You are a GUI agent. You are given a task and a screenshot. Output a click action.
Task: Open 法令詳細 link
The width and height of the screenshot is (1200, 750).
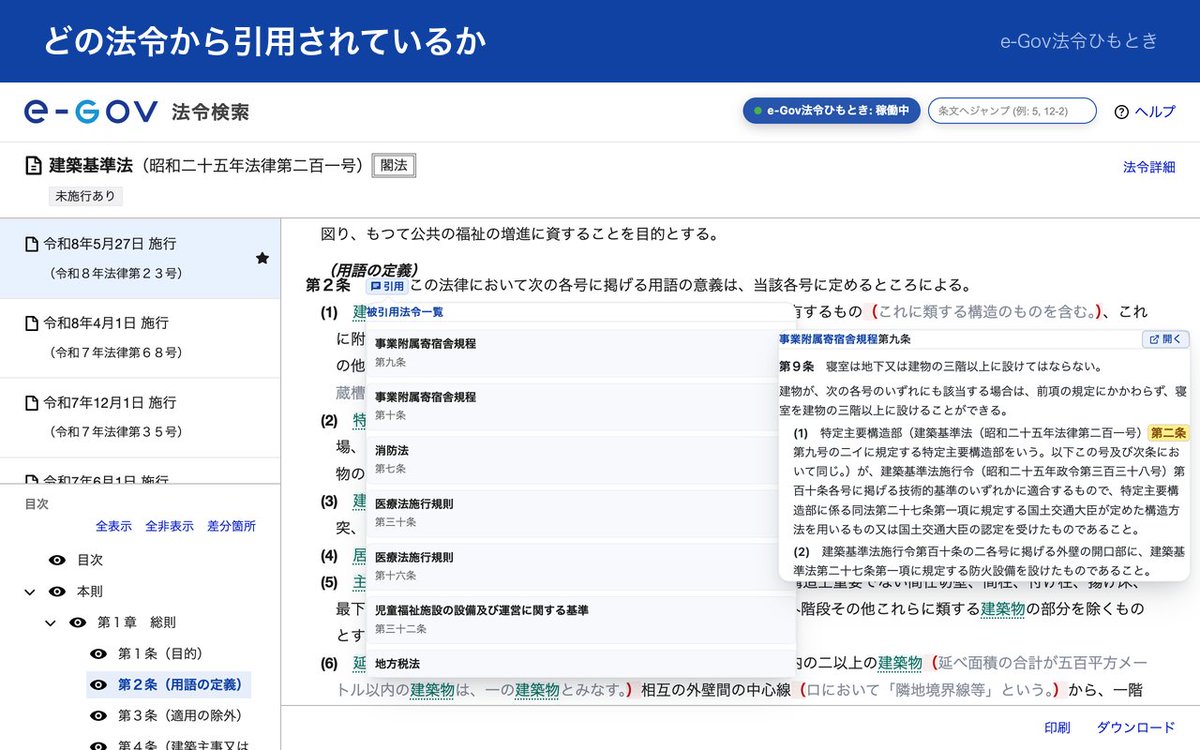point(1149,167)
